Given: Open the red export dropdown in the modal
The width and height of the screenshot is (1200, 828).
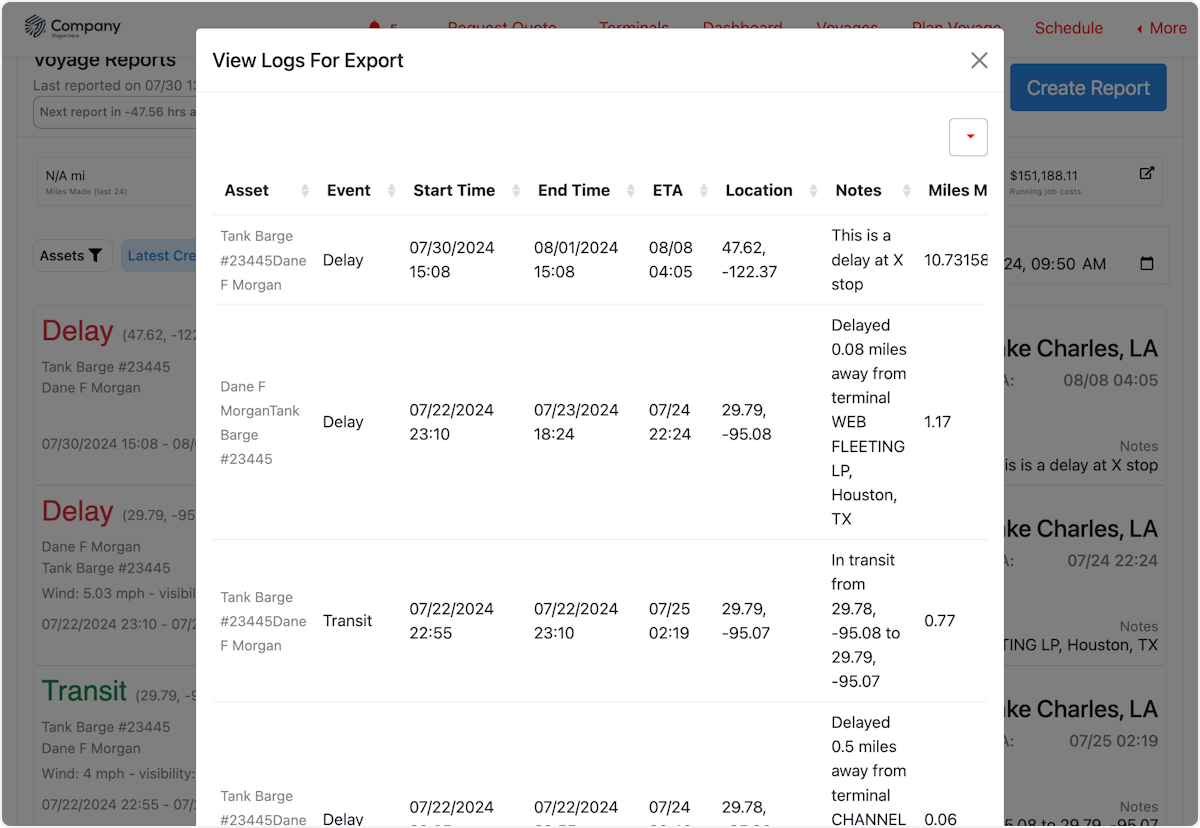Looking at the screenshot, I should point(968,136).
